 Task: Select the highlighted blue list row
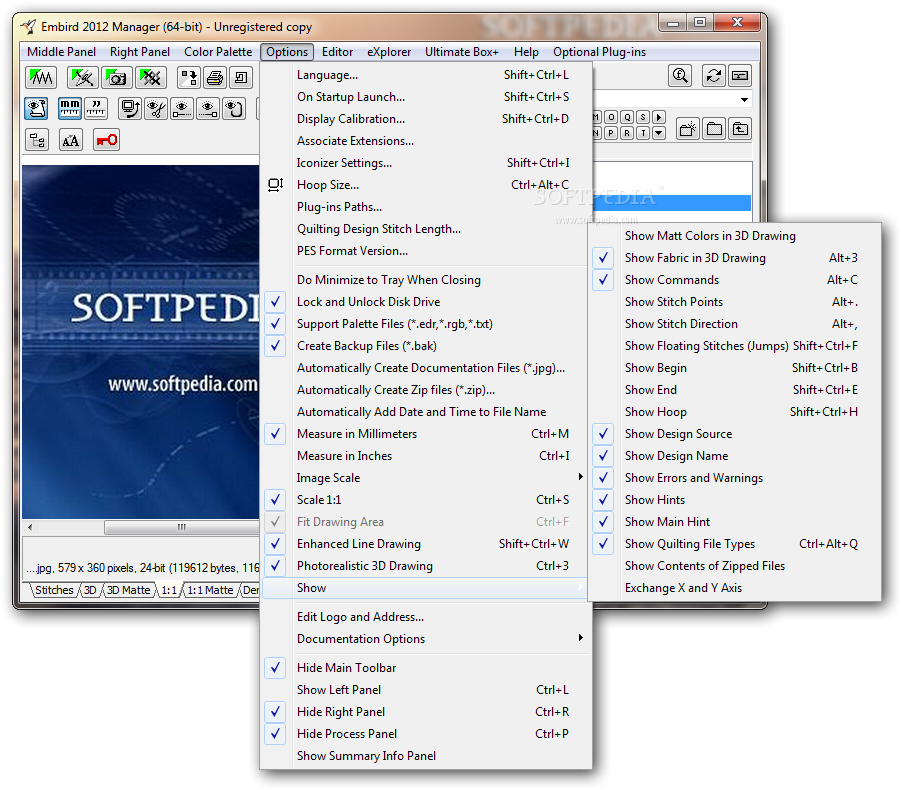point(671,203)
